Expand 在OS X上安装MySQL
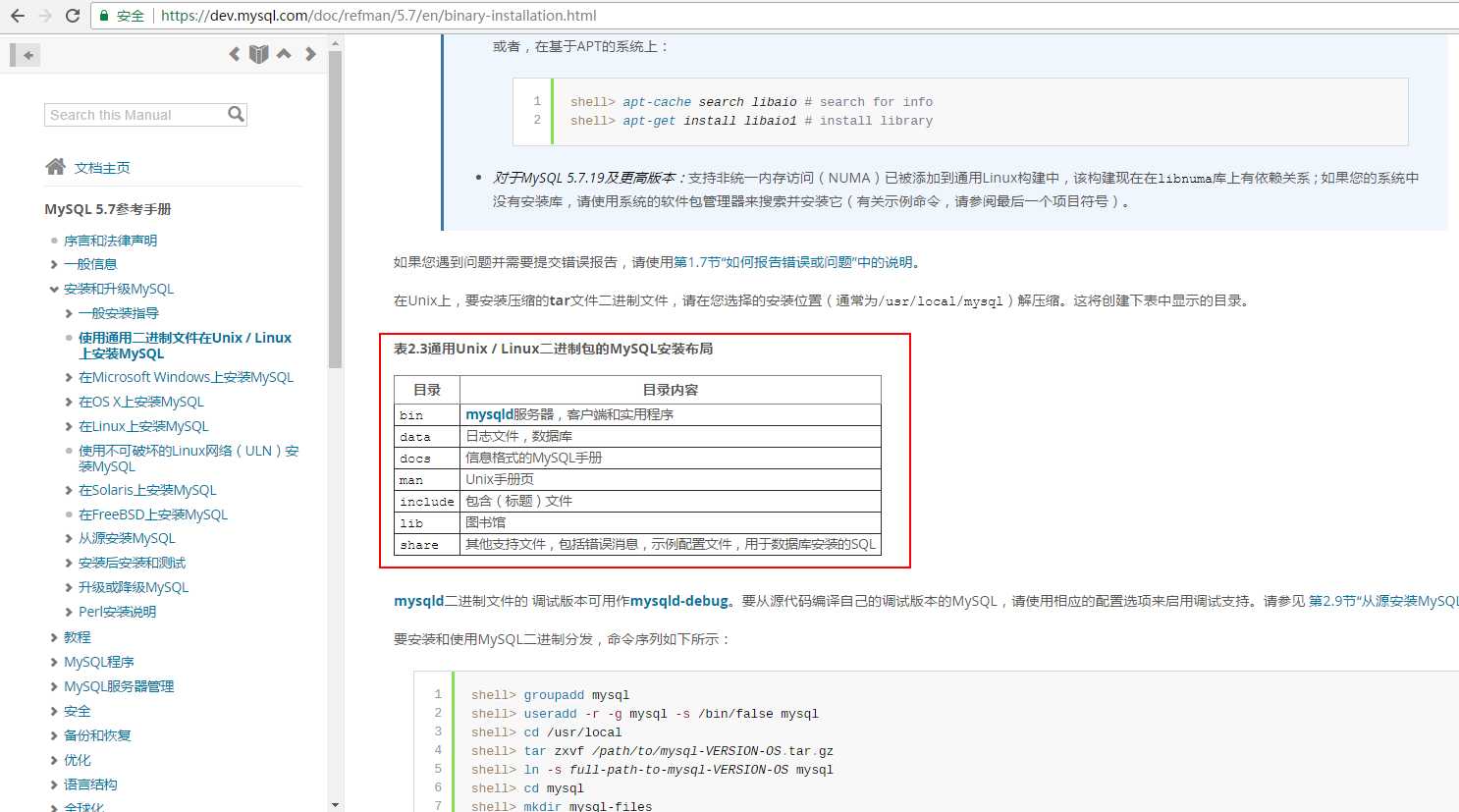 69,402
